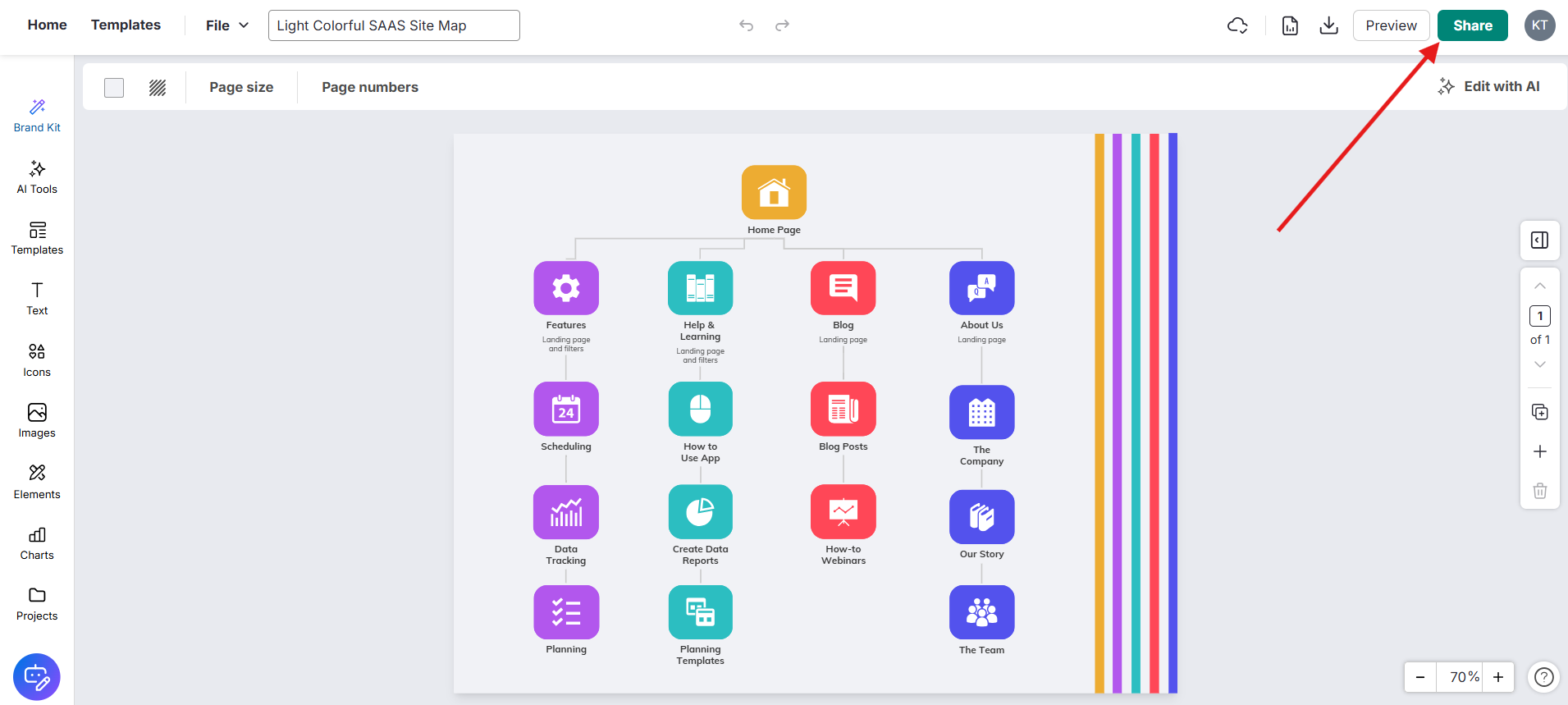Click the undo arrow
The height and width of the screenshot is (705, 1568).
click(746, 25)
